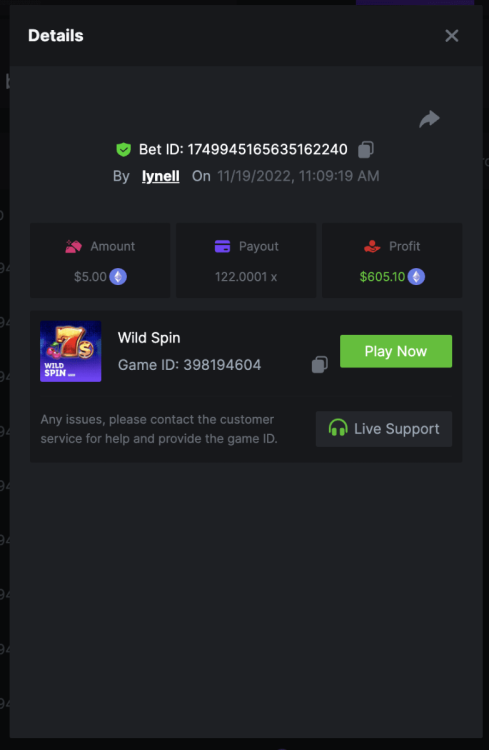The height and width of the screenshot is (750, 489).
Task: Click the Game ID 398194604 text
Action: (x=189, y=365)
